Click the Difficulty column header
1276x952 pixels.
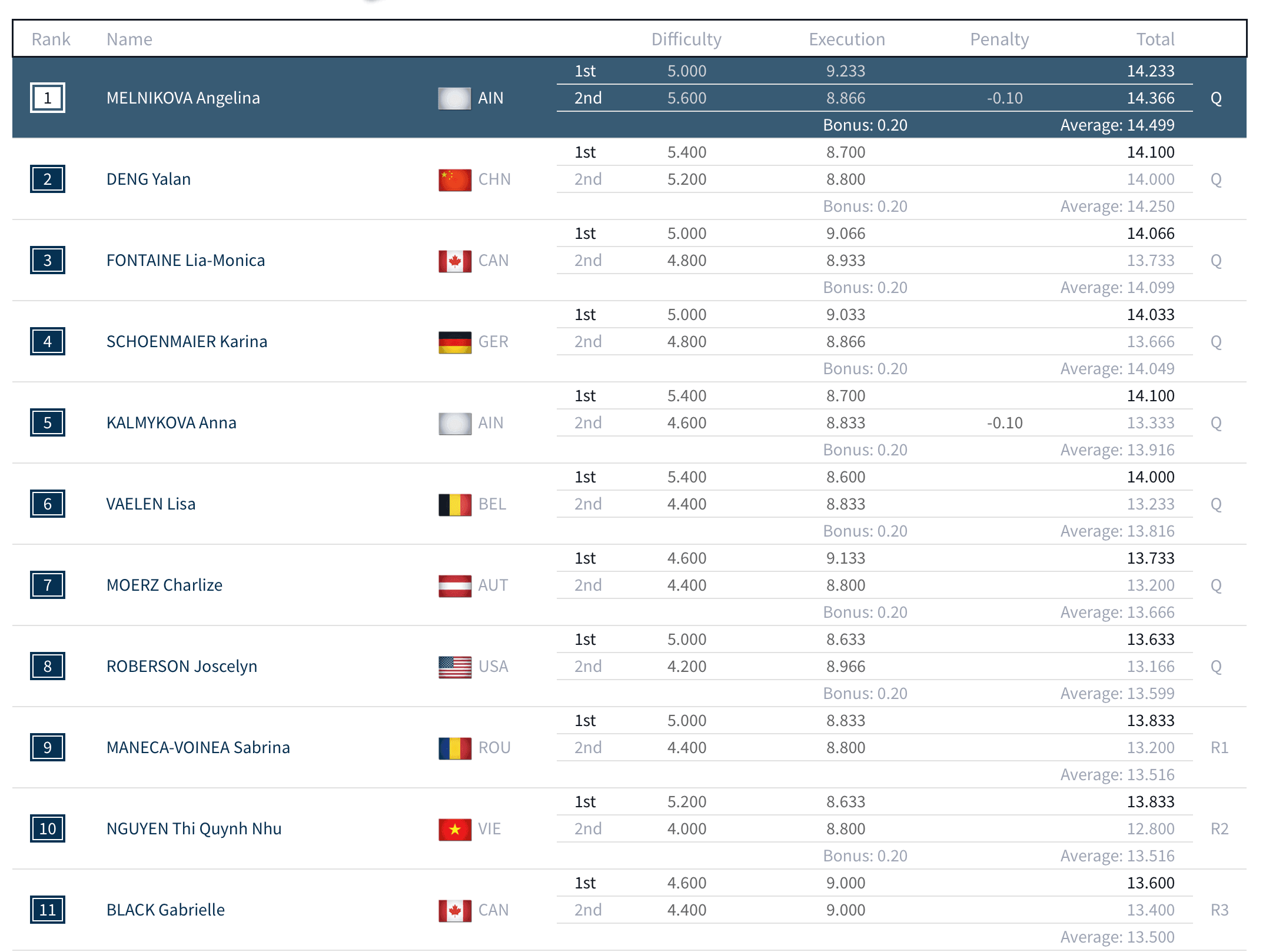pos(686,39)
